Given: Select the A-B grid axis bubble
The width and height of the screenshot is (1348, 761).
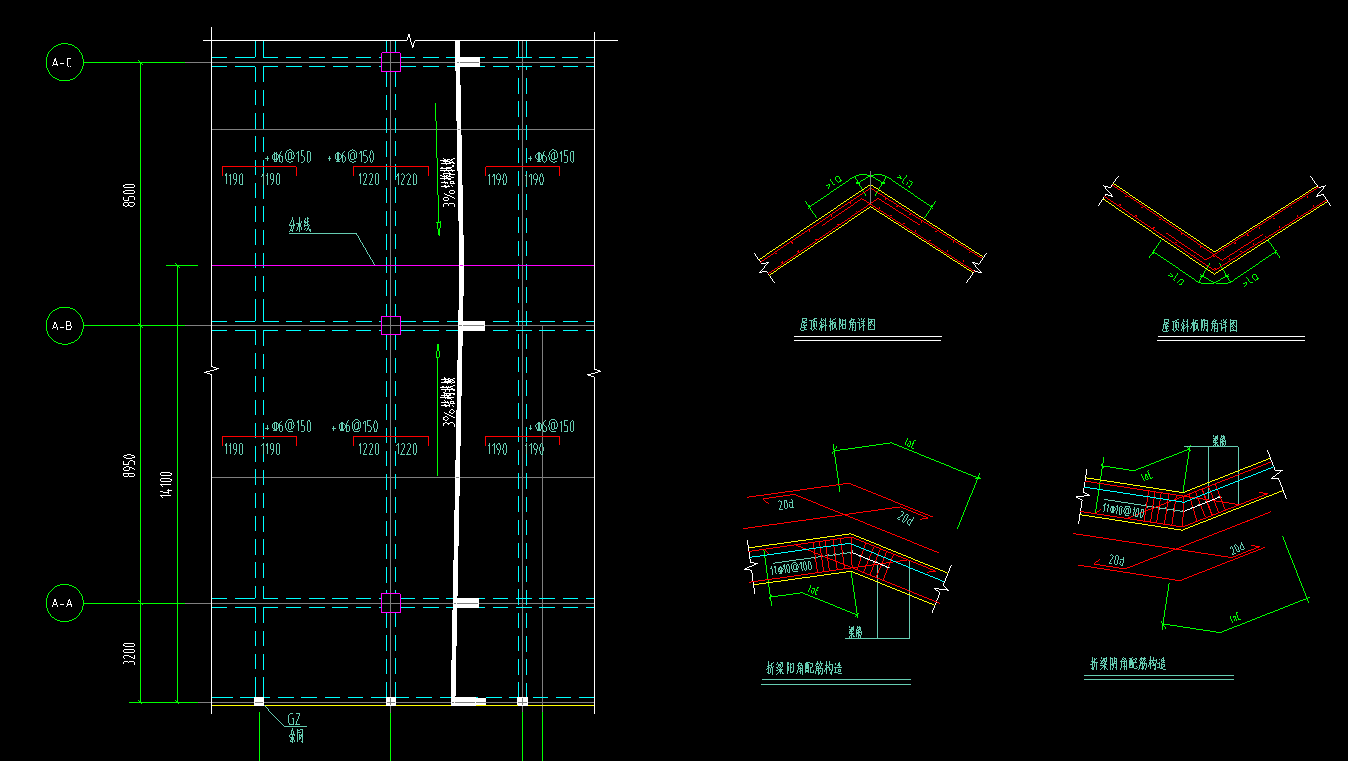Looking at the screenshot, I should [x=64, y=326].
